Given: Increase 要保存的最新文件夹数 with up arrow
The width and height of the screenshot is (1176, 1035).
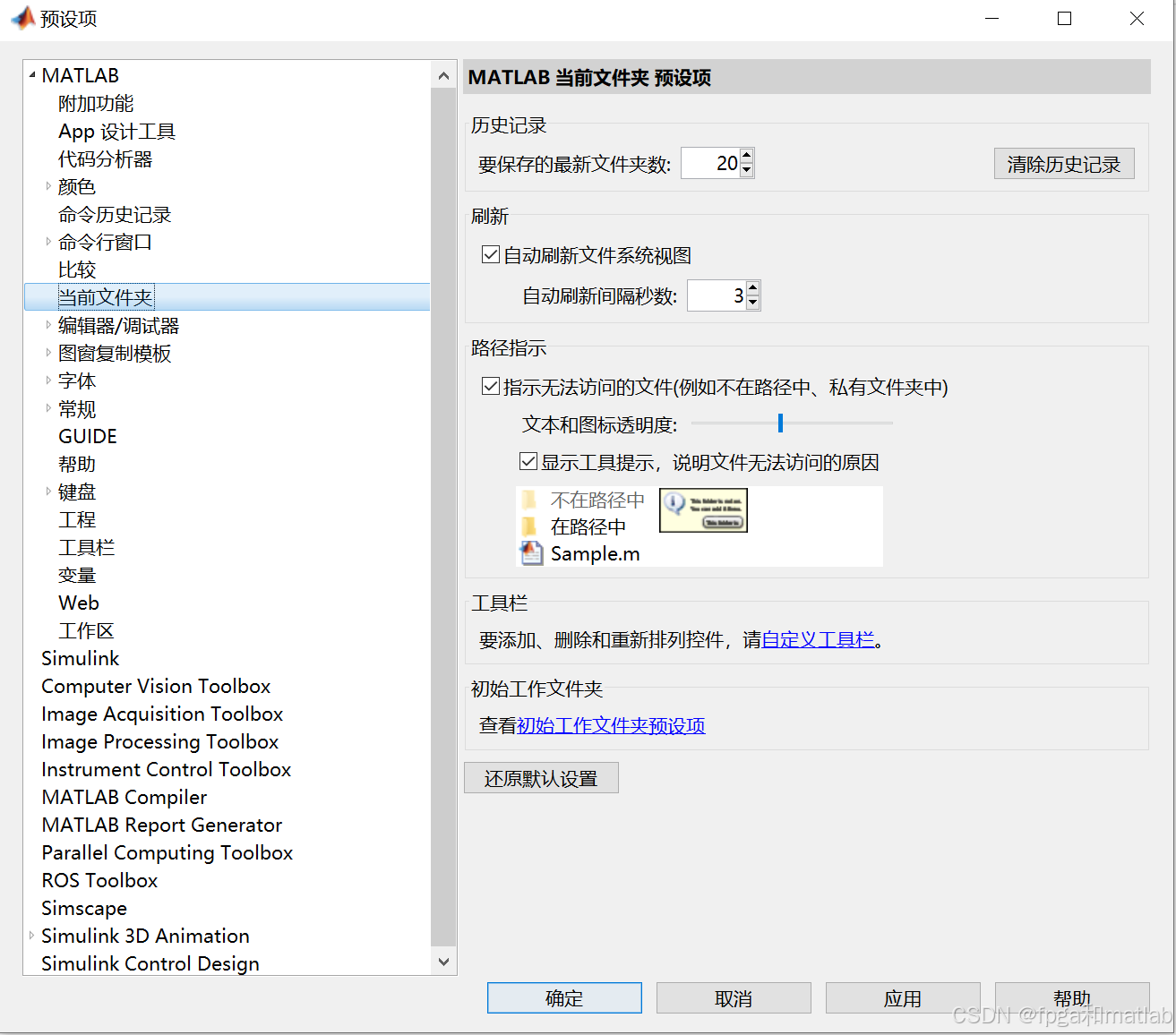Looking at the screenshot, I should 747,156.
